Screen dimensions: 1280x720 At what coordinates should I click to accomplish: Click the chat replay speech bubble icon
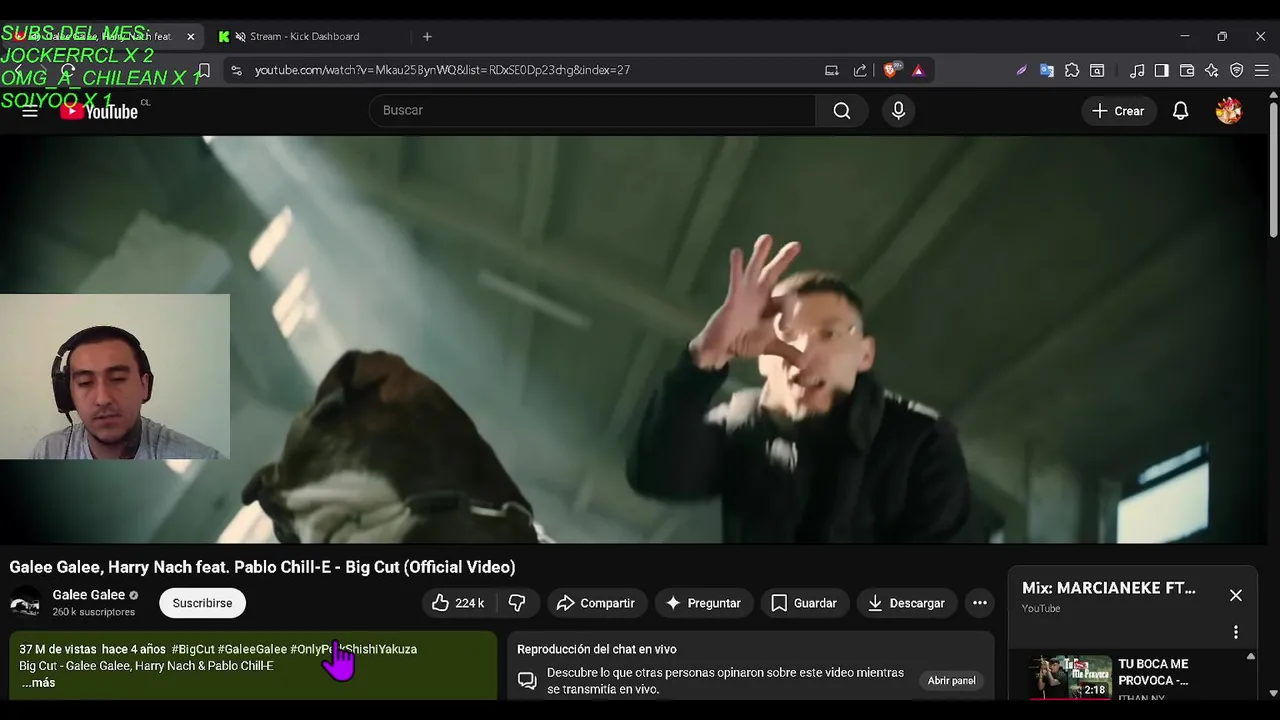tap(527, 681)
